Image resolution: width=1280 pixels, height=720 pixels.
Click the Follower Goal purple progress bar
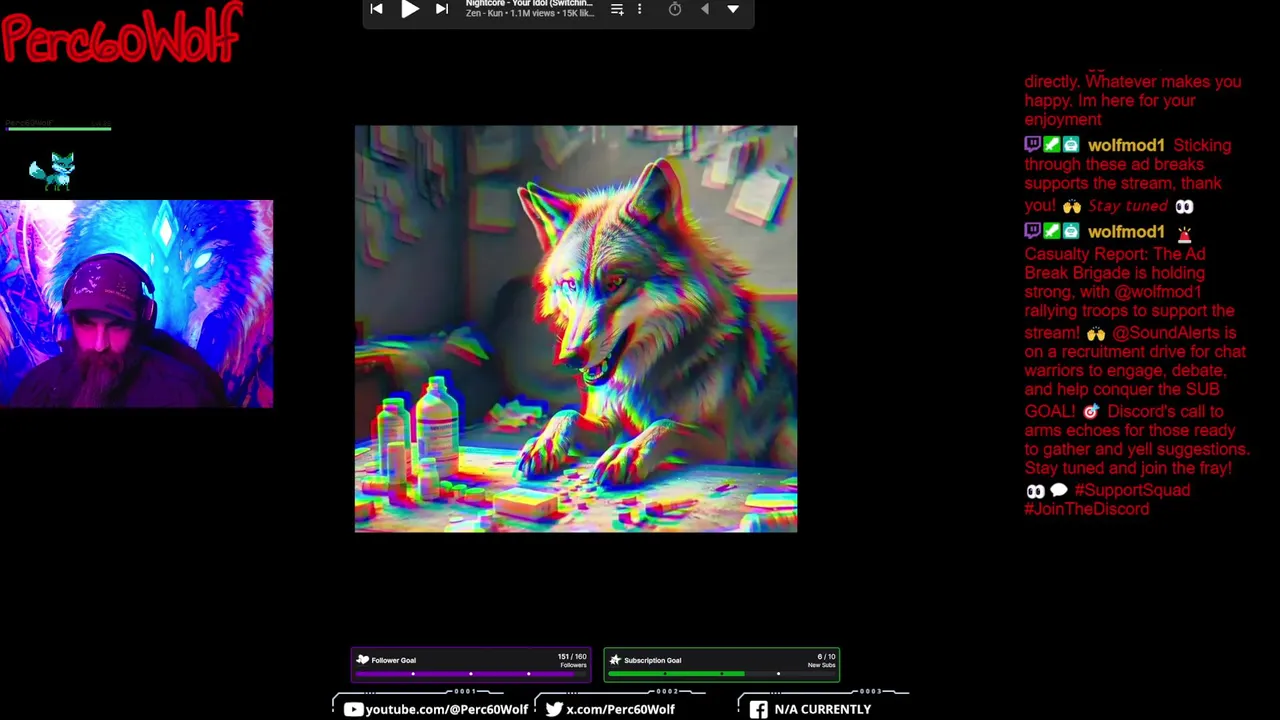point(470,674)
